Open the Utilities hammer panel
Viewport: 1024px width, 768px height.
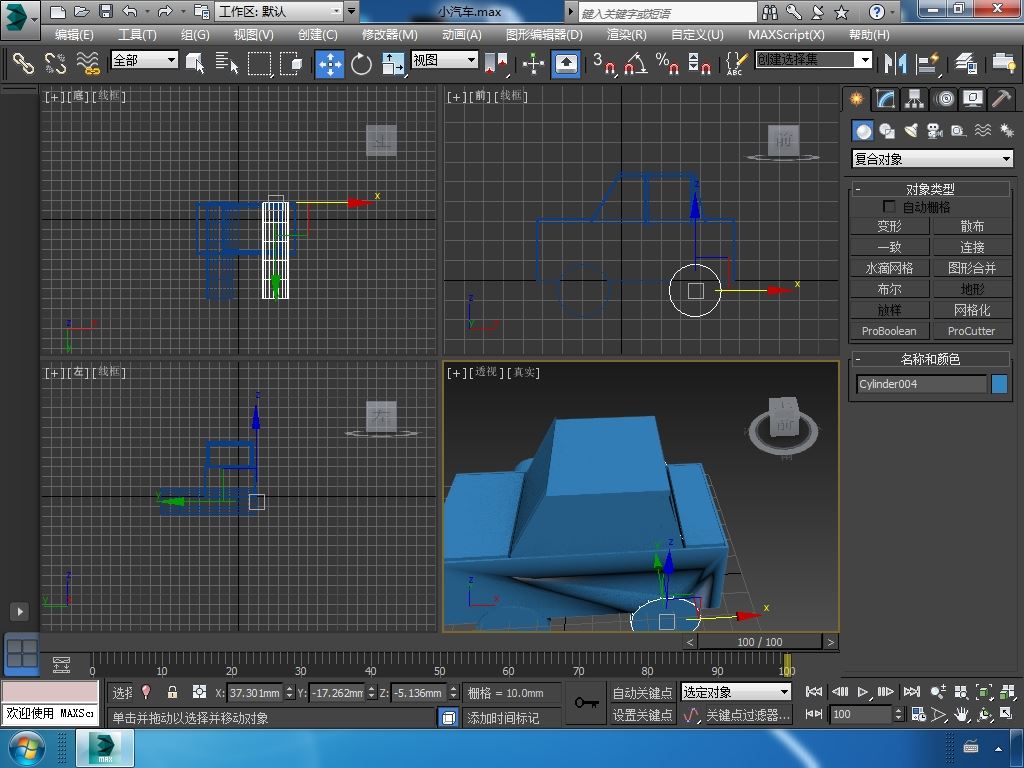pyautogui.click(x=1001, y=99)
